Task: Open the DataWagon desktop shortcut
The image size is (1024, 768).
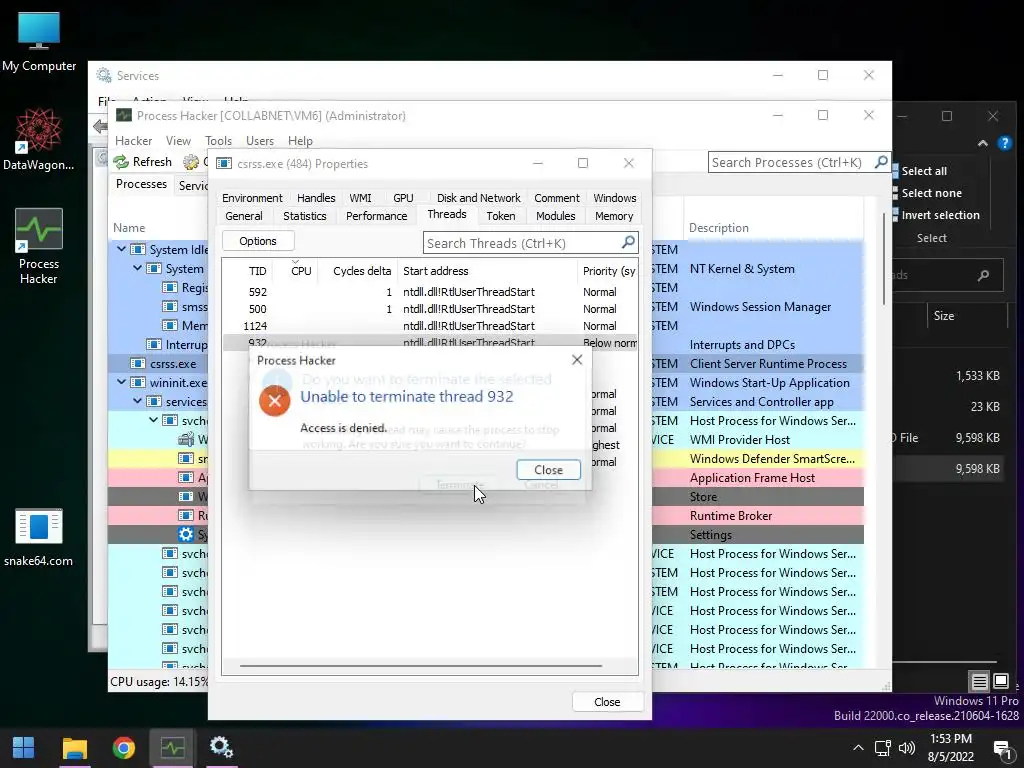Action: (x=39, y=140)
